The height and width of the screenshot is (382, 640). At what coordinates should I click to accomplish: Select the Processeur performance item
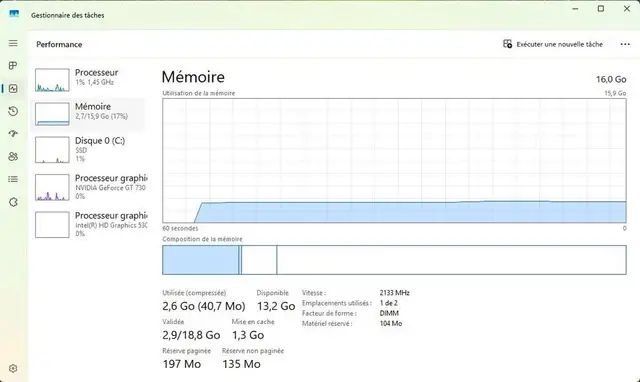click(88, 79)
